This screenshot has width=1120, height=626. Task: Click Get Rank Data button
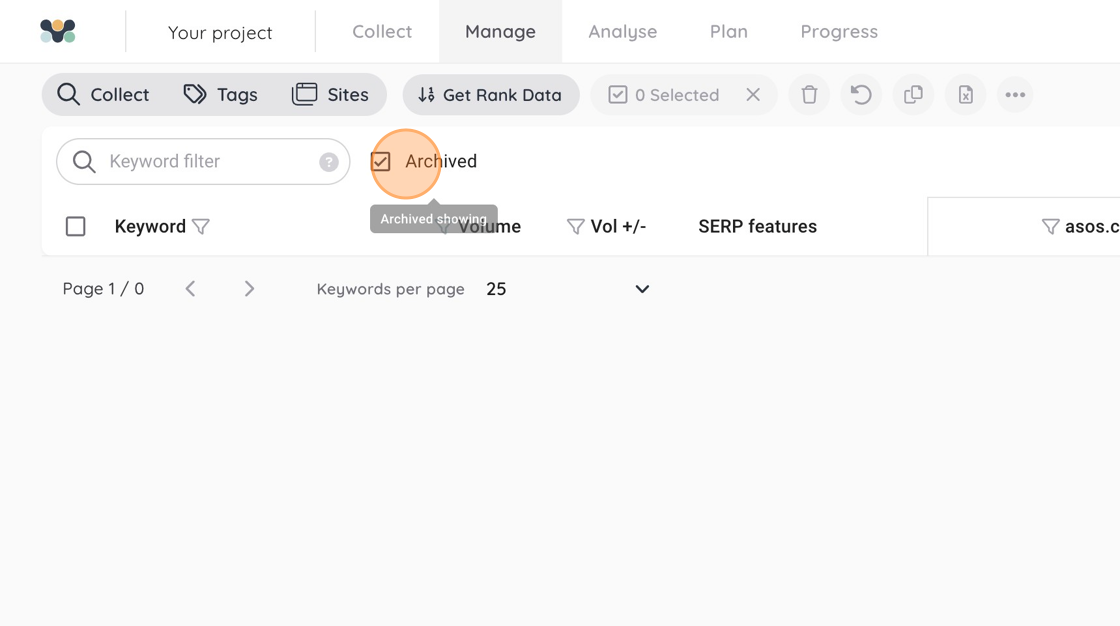(x=491, y=94)
